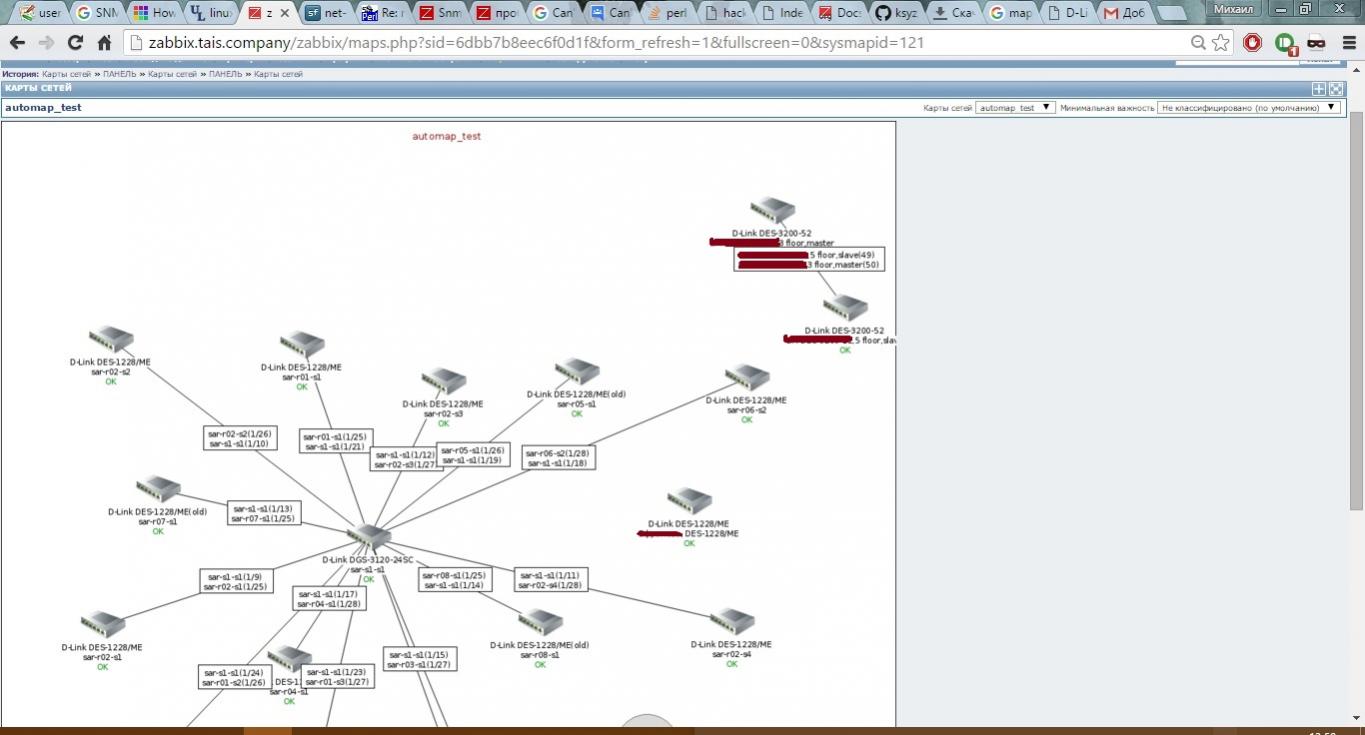The image size is (1365, 735).
Task: Click the top DES-3200-52 master switch icon
Action: pos(773,211)
